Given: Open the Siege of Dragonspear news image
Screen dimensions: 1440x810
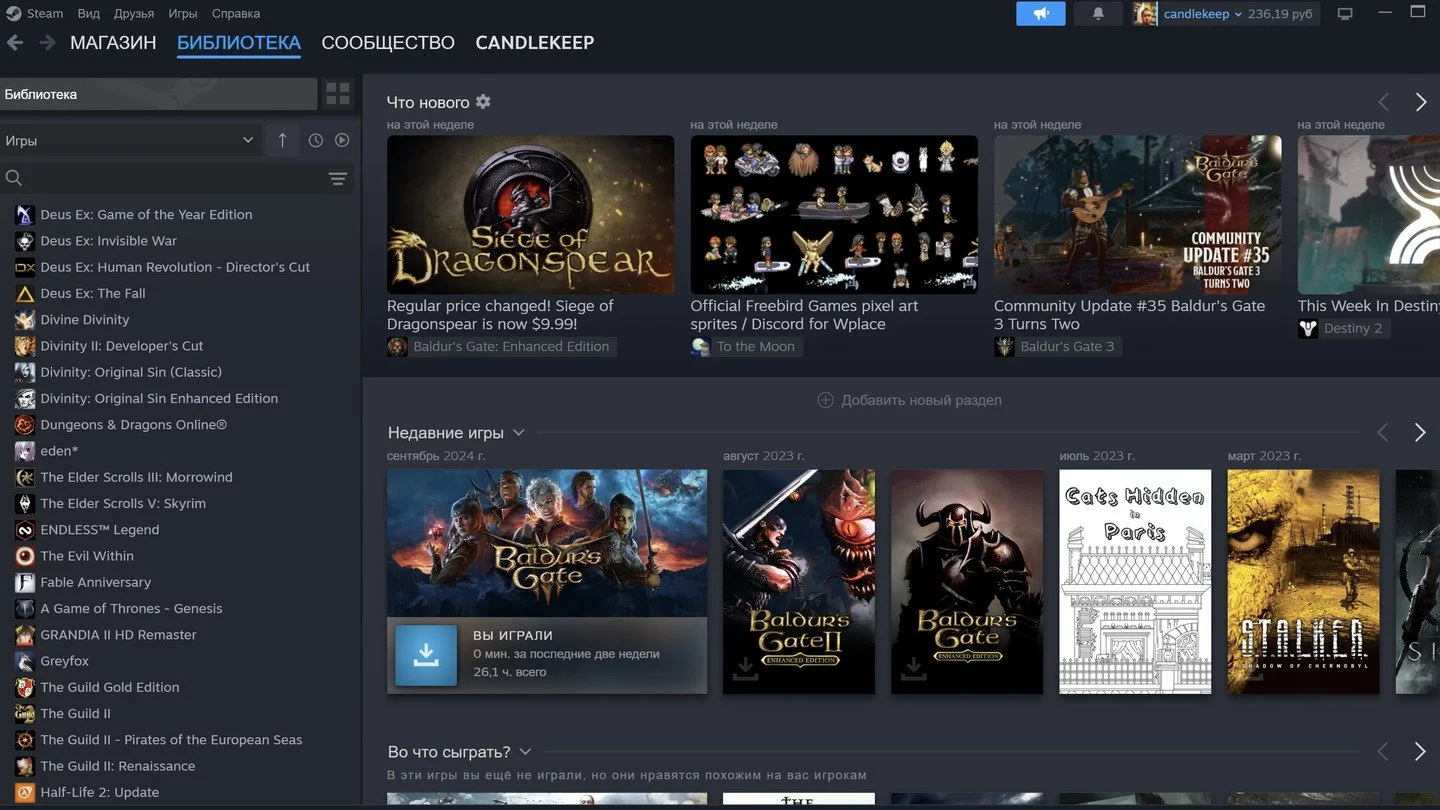Looking at the screenshot, I should pos(530,214).
